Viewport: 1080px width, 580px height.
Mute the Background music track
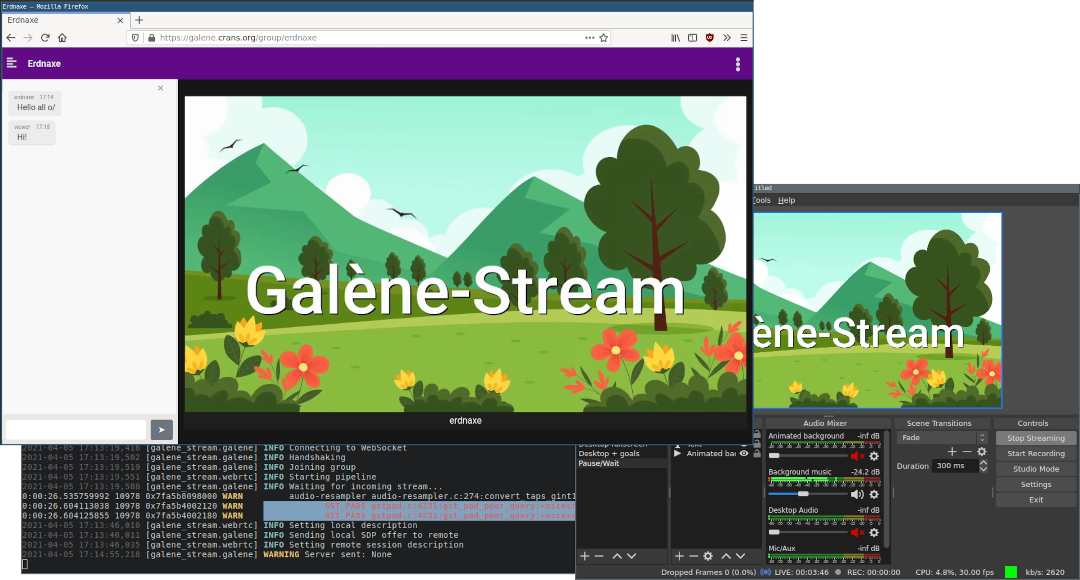(858, 494)
